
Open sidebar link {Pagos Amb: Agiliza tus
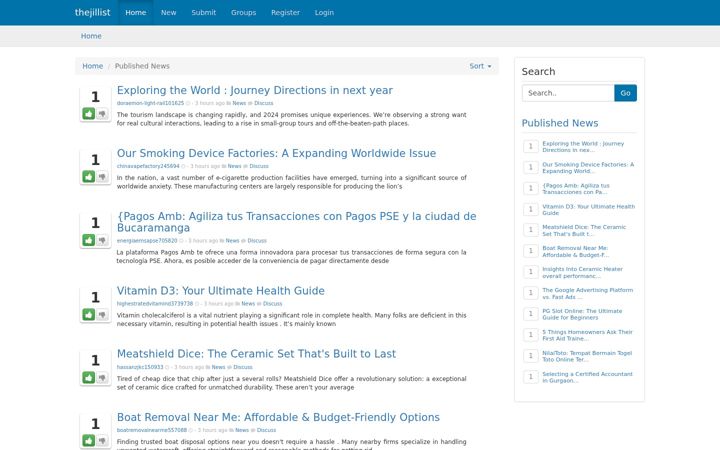[x=576, y=189]
